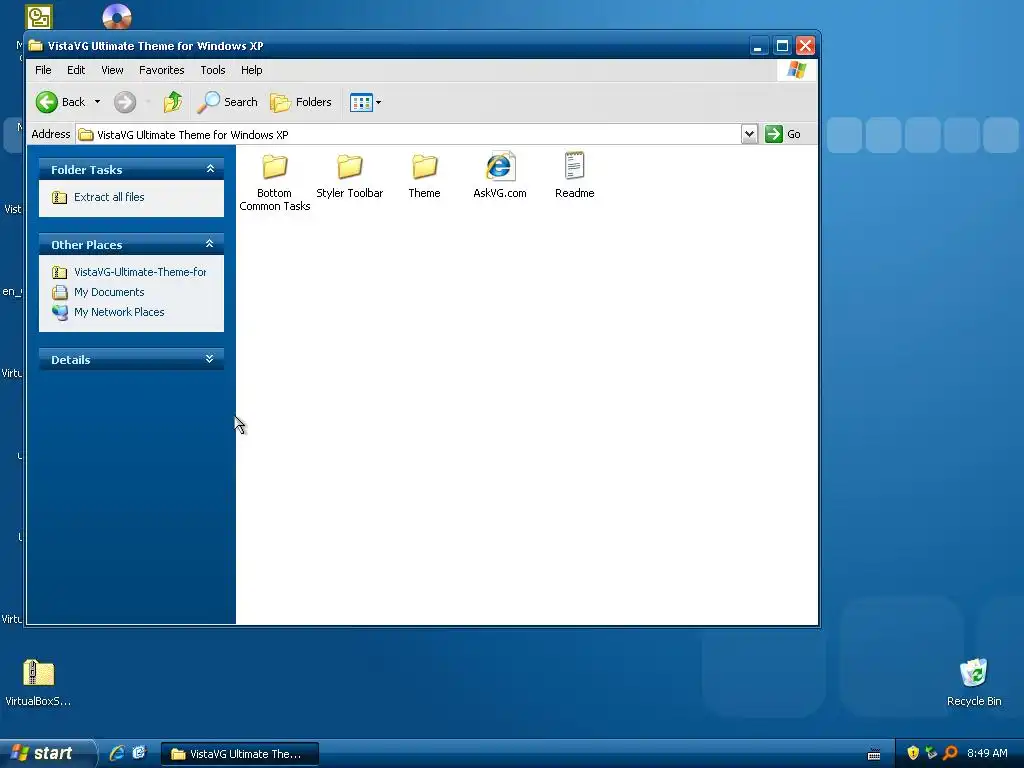Select VirtualBoxS... zip file on desktop
1024x768 pixels.
coord(38,682)
